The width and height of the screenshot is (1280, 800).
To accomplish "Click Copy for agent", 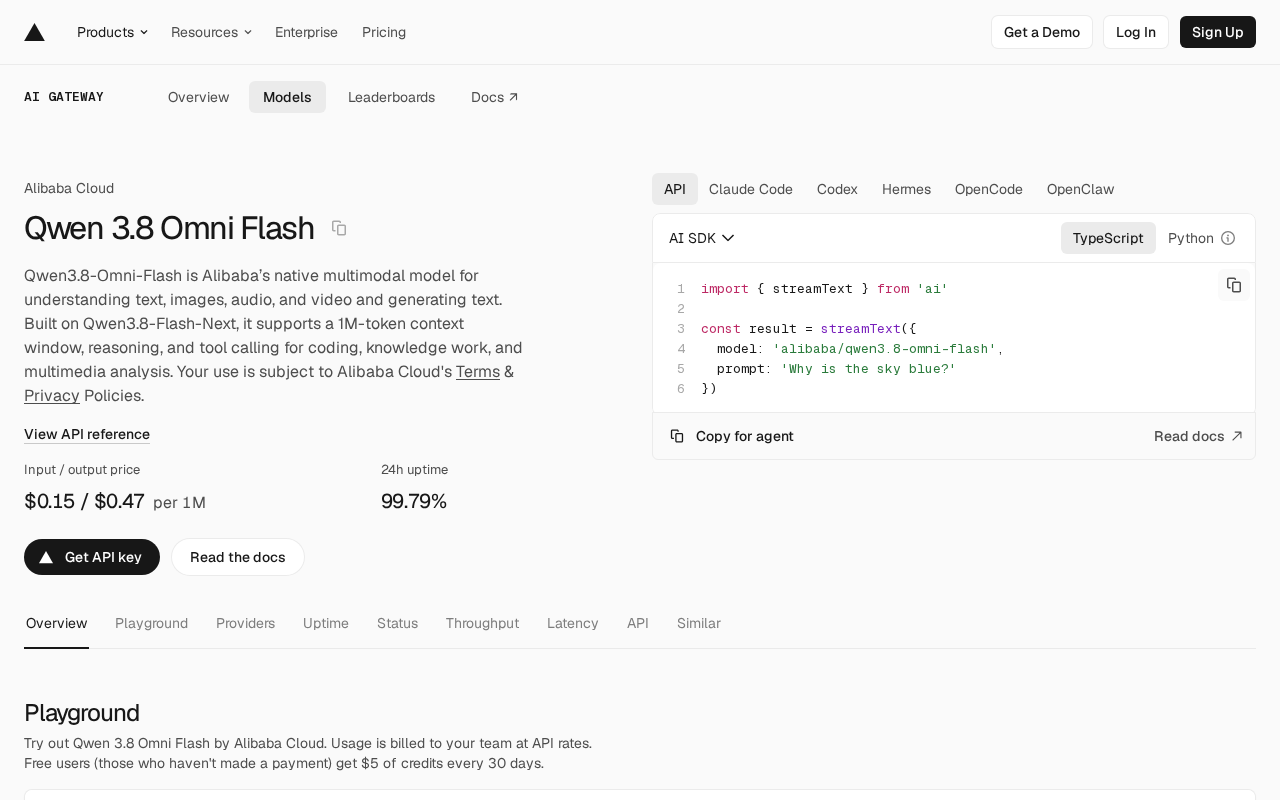I will click(732, 436).
